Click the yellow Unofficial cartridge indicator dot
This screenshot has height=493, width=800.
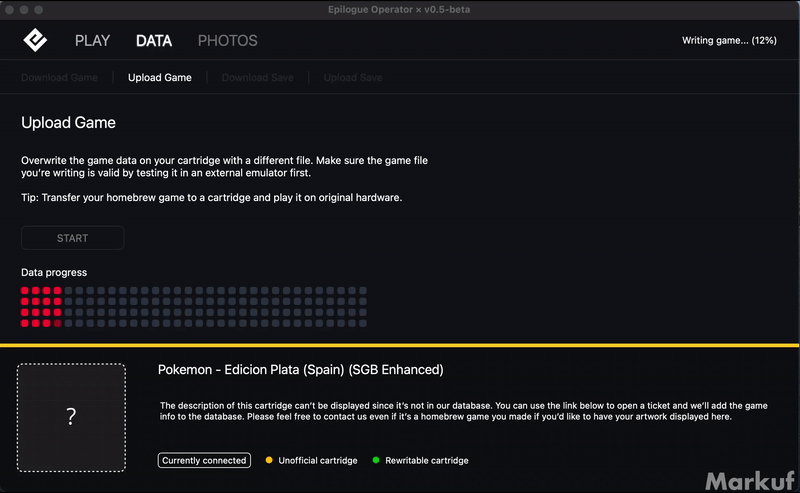[269, 460]
